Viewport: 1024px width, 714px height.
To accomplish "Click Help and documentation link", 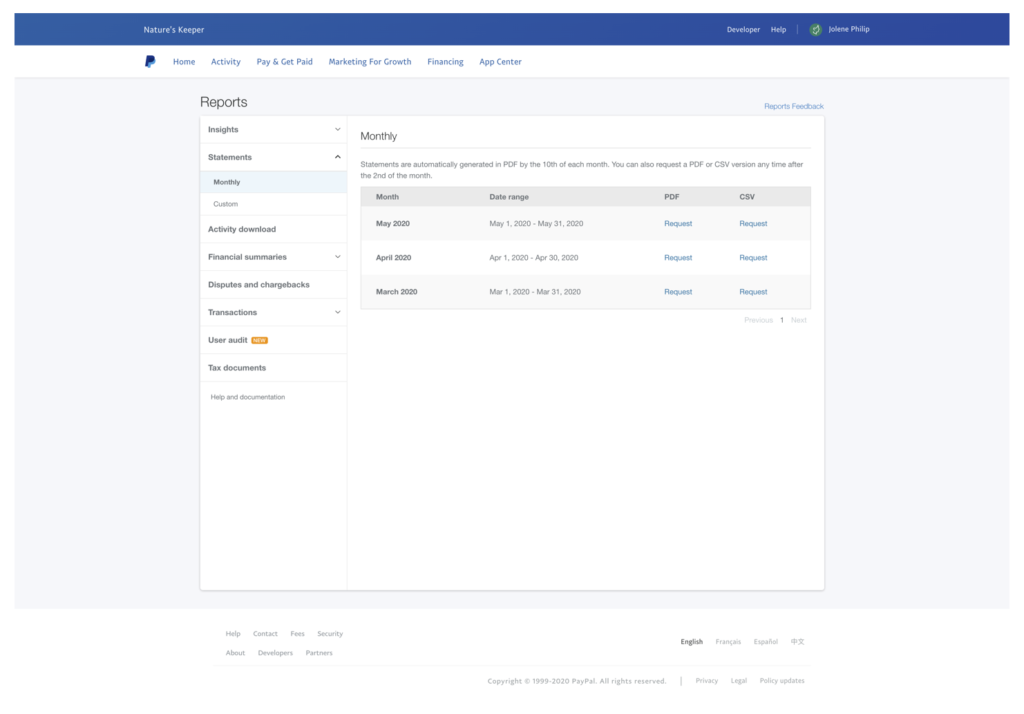I will [x=248, y=397].
